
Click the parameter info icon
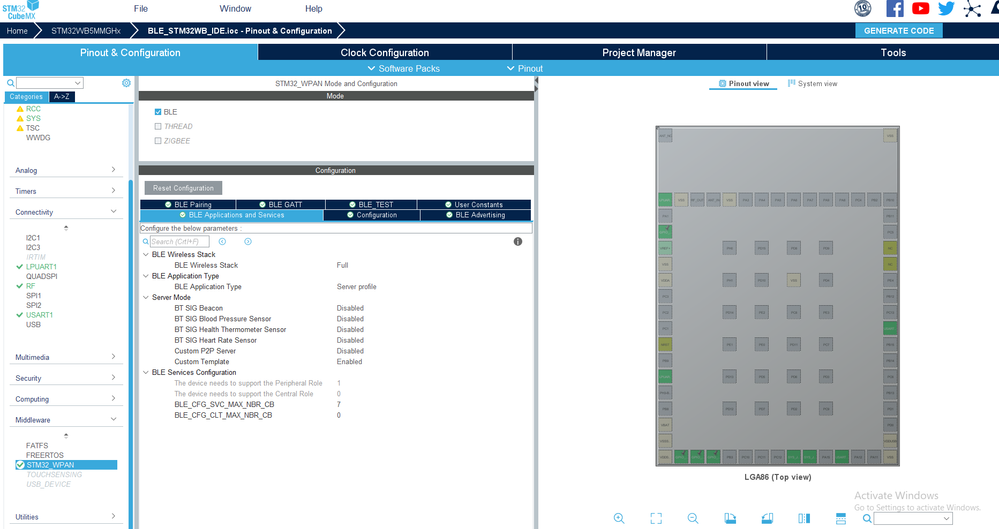coord(518,242)
